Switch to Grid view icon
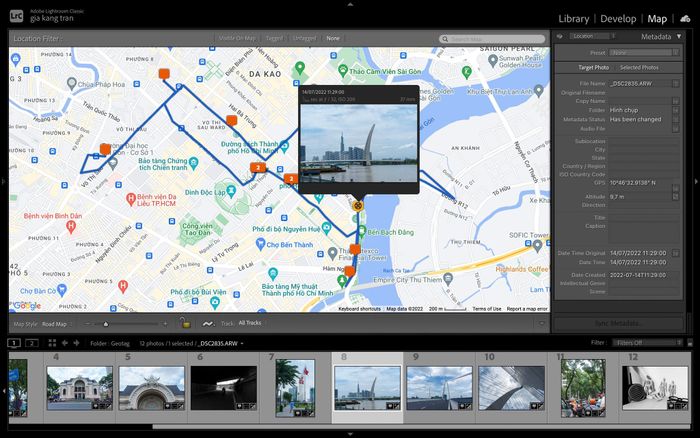Screen dimensions: 700x438 pyautogui.click(x=52, y=343)
